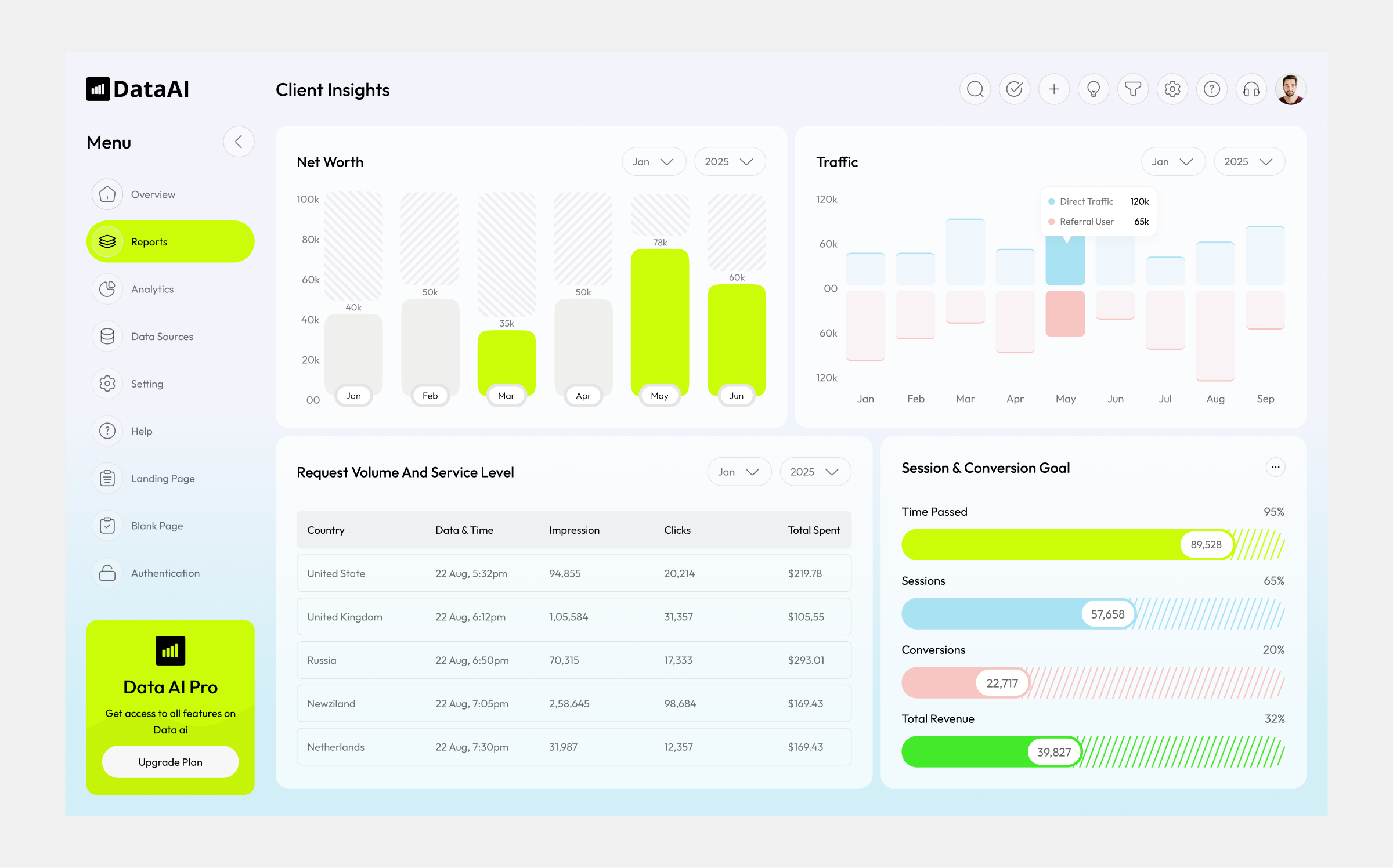Click the Upgrade Plan button

pyautogui.click(x=170, y=762)
